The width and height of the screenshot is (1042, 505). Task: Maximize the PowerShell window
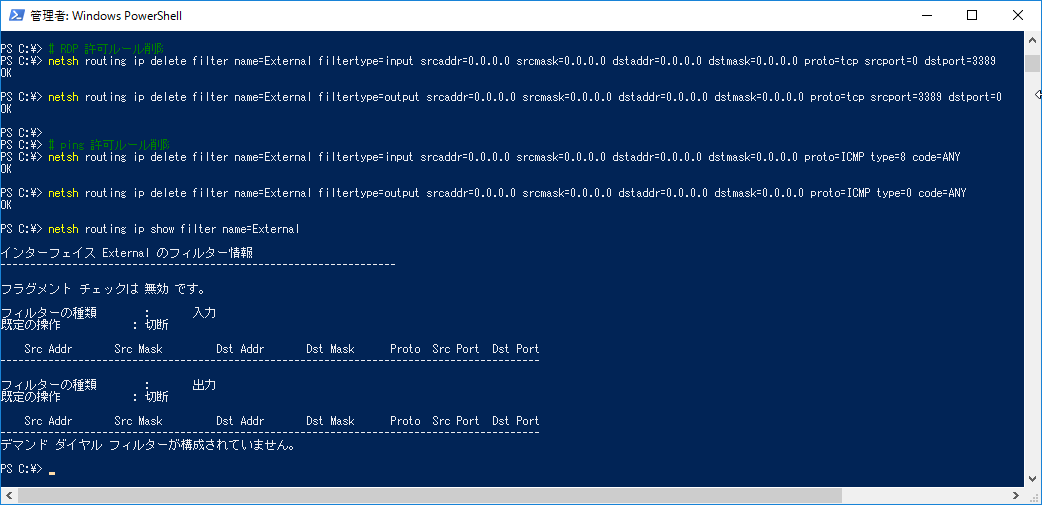click(x=972, y=15)
